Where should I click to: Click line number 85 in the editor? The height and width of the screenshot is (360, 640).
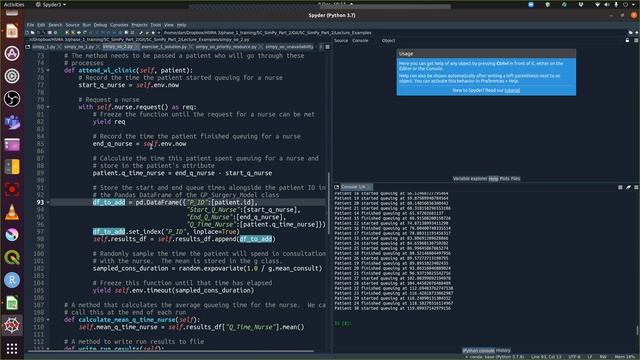pyautogui.click(x=40, y=144)
